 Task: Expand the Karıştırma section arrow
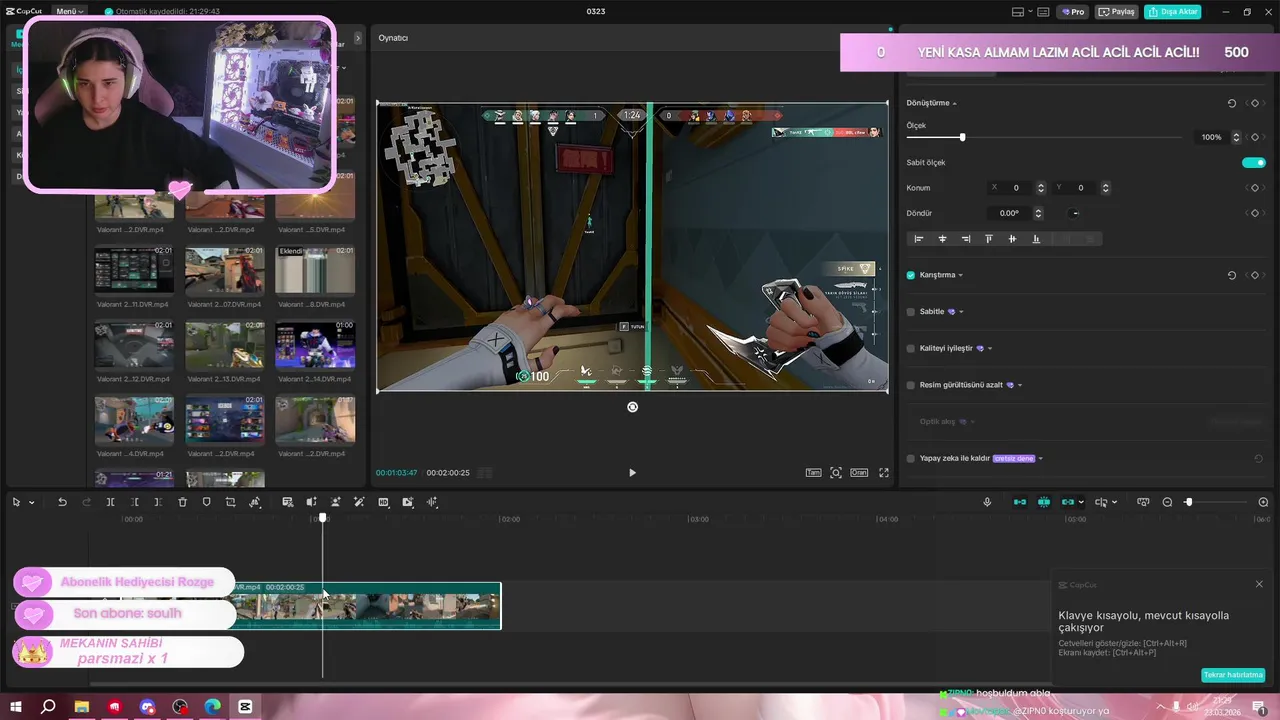click(961, 275)
